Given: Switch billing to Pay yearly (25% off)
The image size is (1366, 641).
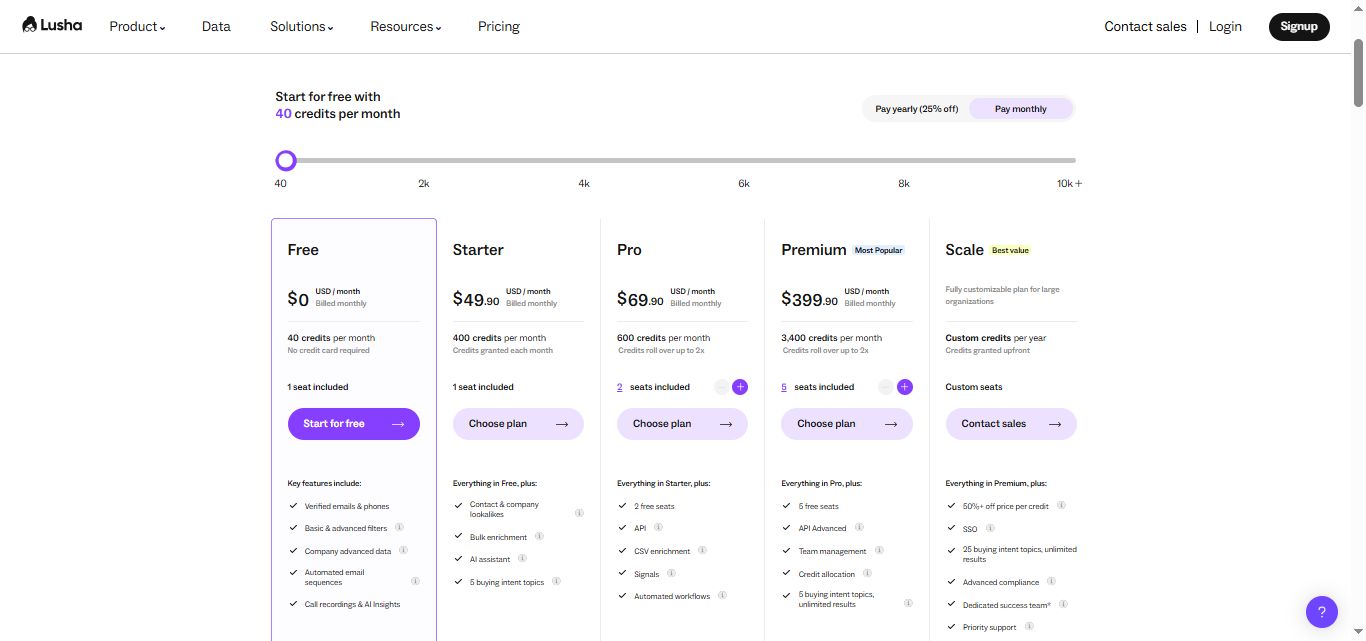Looking at the screenshot, I should coord(916,108).
